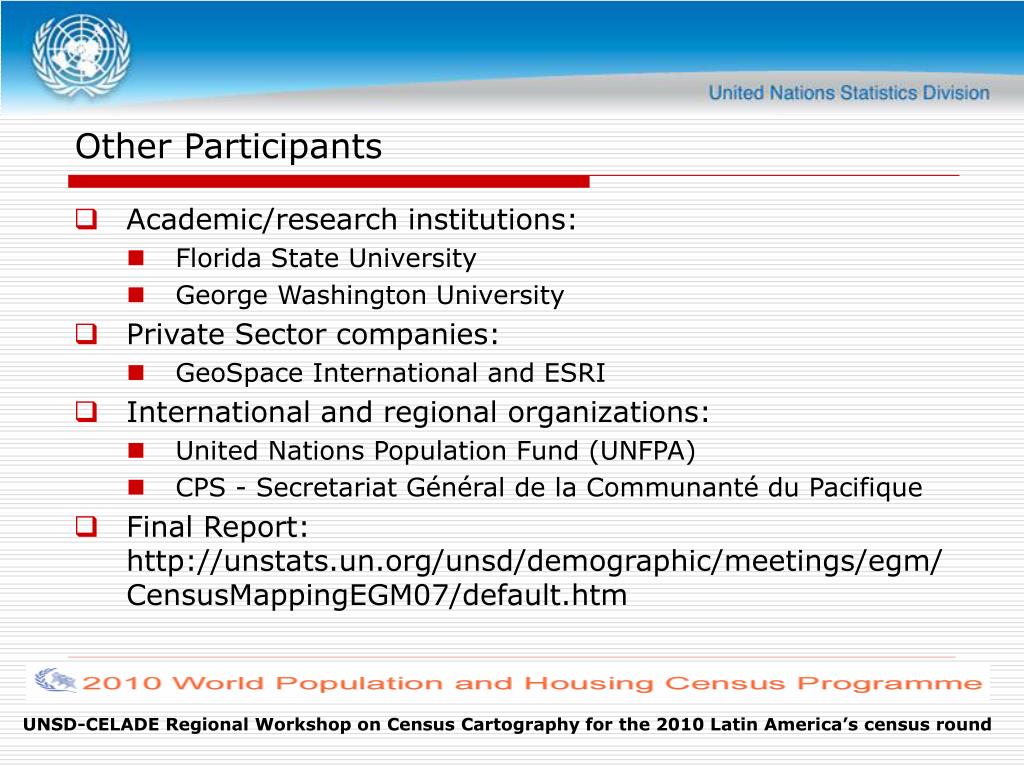Viewport: 1024px width, 768px height.
Task: Click the 'Florida State University' bullet text
Action: click(x=326, y=258)
